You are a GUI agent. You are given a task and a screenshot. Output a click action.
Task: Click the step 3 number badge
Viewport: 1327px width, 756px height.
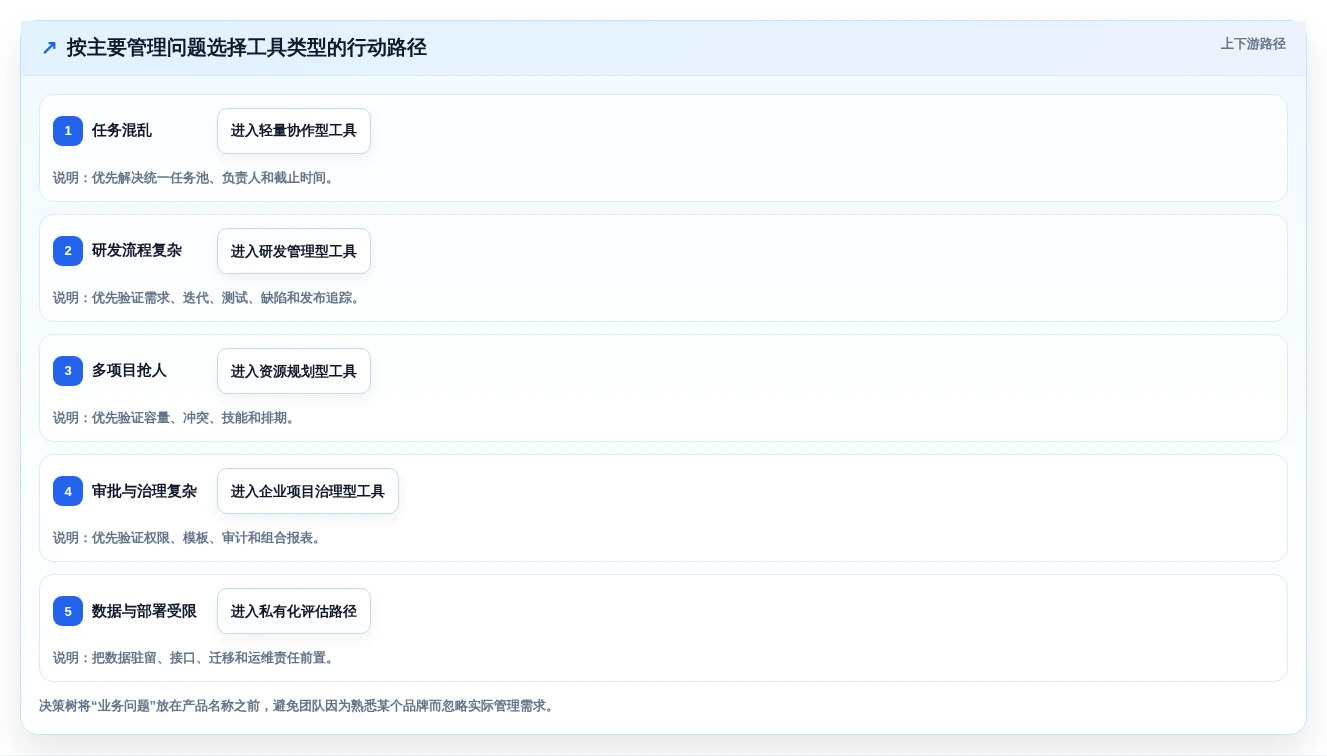(68, 371)
